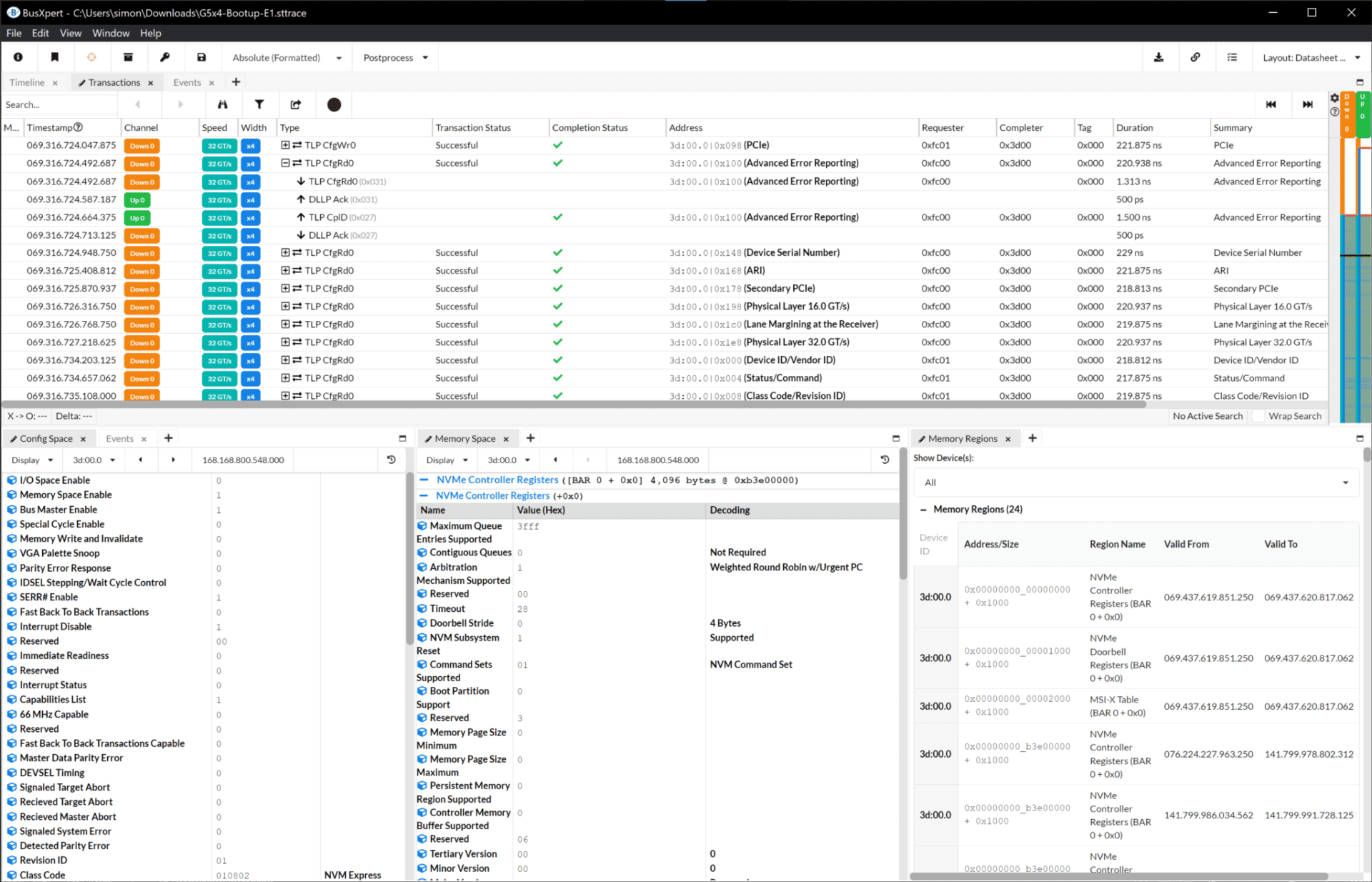Collapse the expanded TLP CfgRd0 Advanced Error Reporting row
The width and height of the screenshot is (1372, 882).
coord(285,163)
